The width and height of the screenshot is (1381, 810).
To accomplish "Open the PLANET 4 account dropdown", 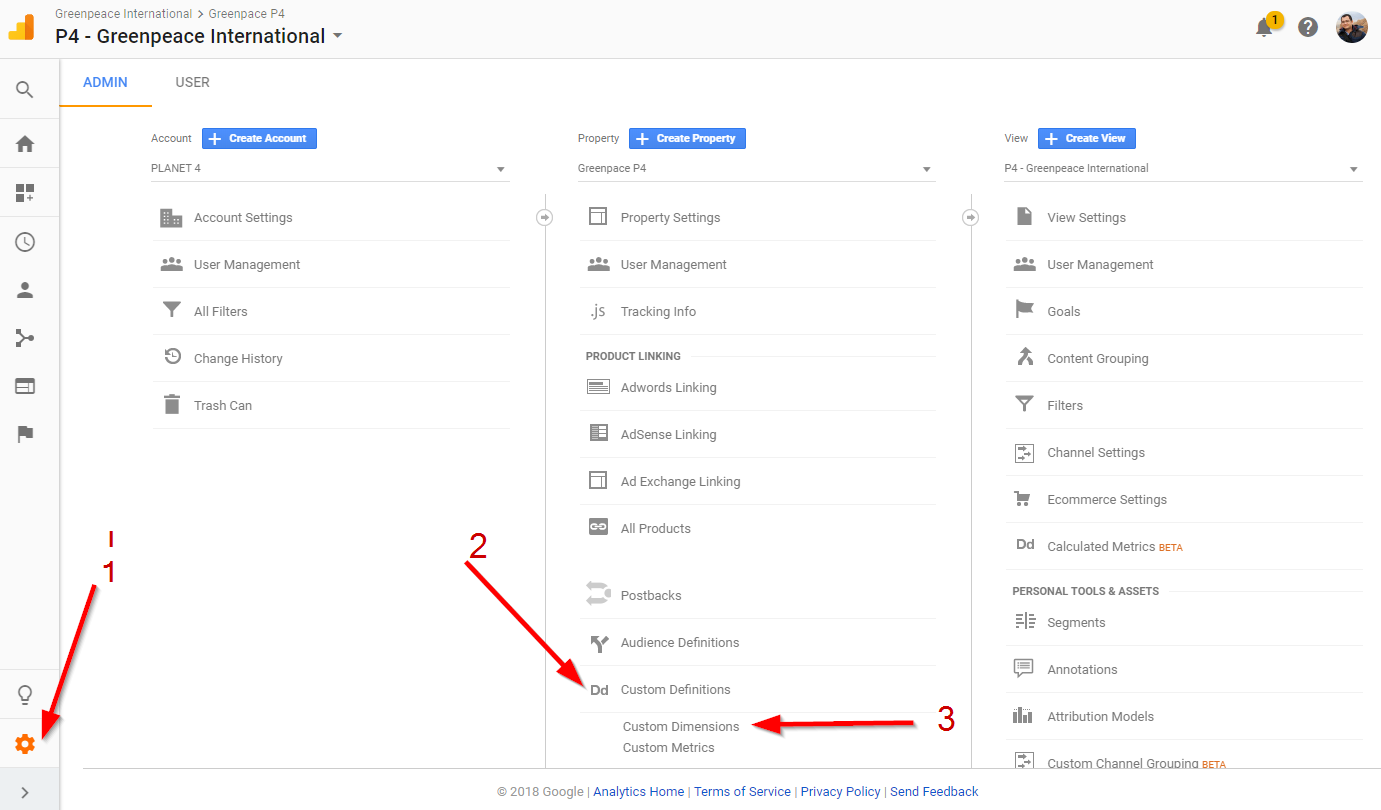I will click(330, 169).
